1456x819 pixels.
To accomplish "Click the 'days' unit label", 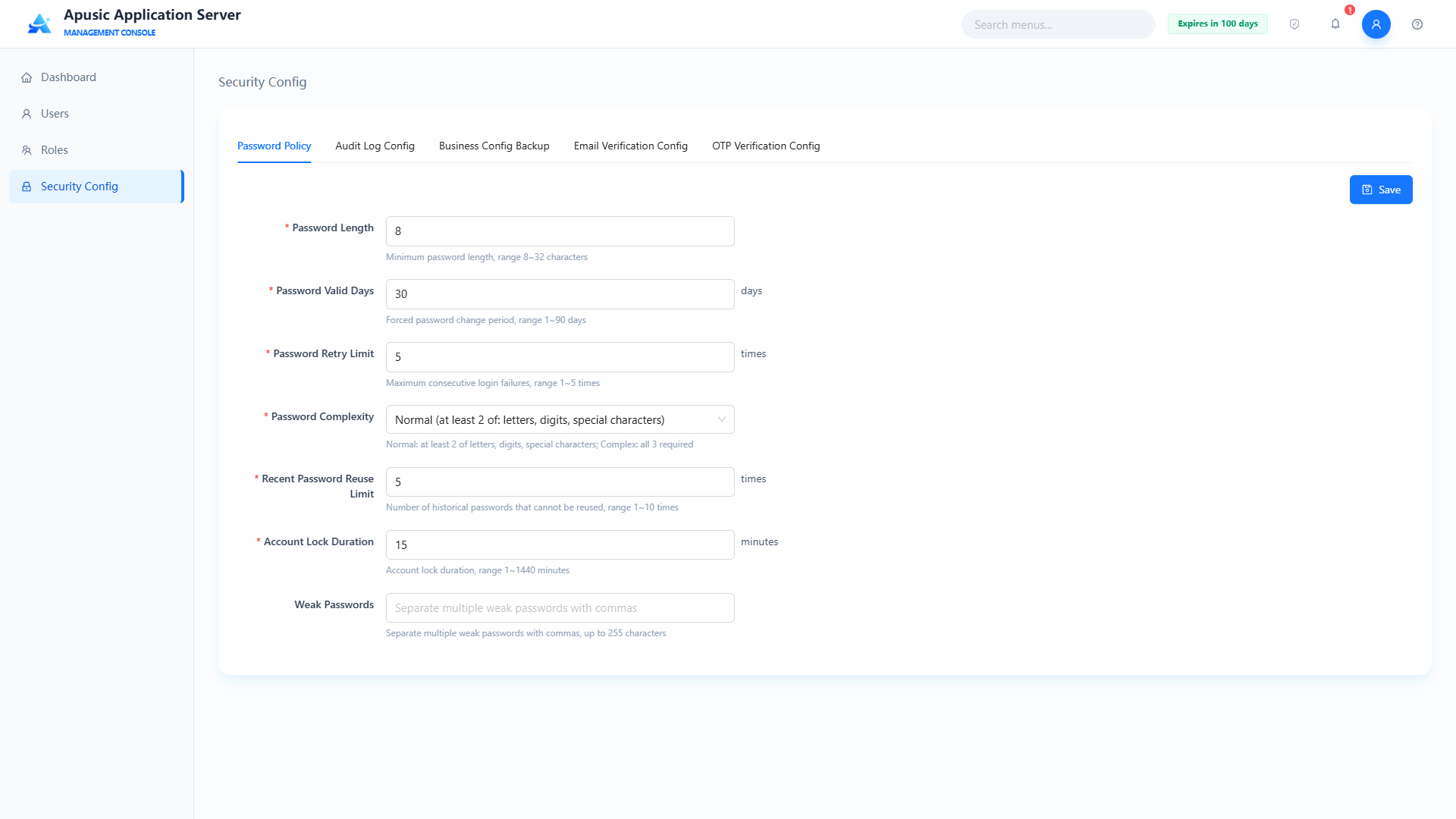I will (752, 291).
